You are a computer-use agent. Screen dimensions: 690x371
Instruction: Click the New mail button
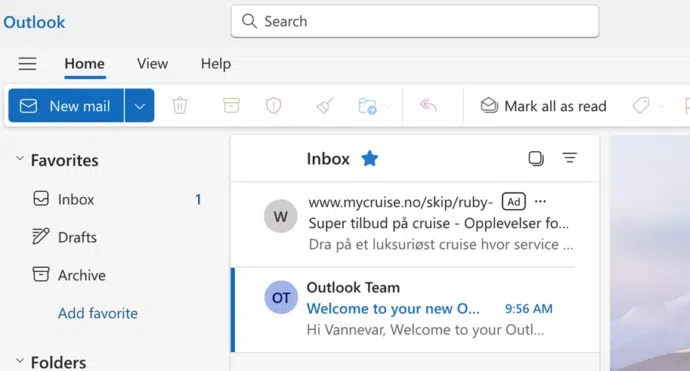(x=66, y=106)
